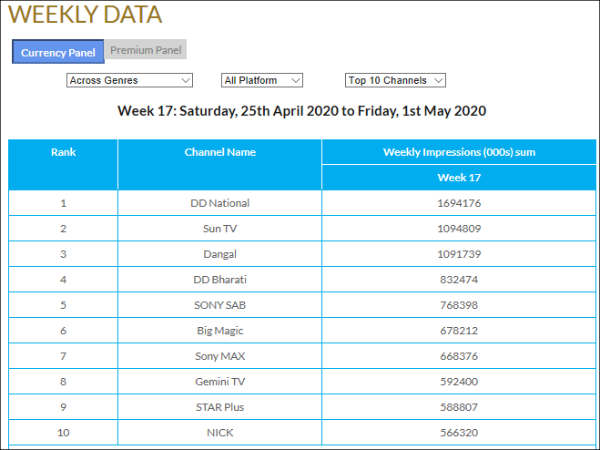Click the NICK channel name
The width and height of the screenshot is (600, 450).
pyautogui.click(x=220, y=432)
